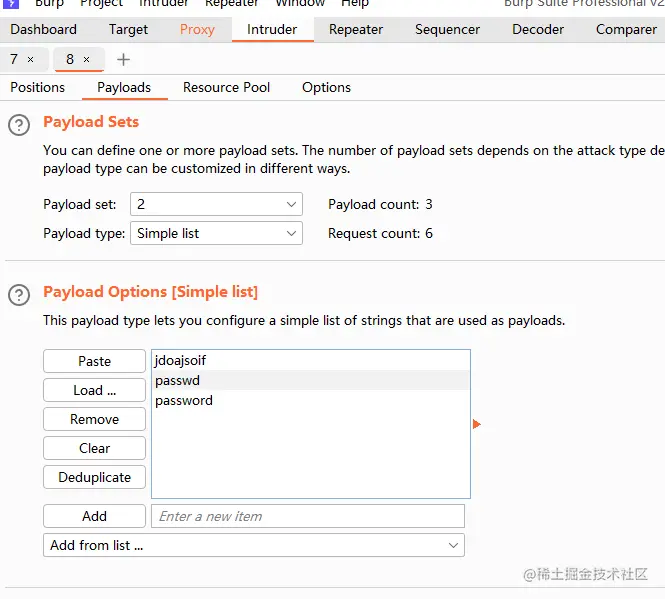
Task: Click the Deduplicate button
Action: (x=94, y=477)
